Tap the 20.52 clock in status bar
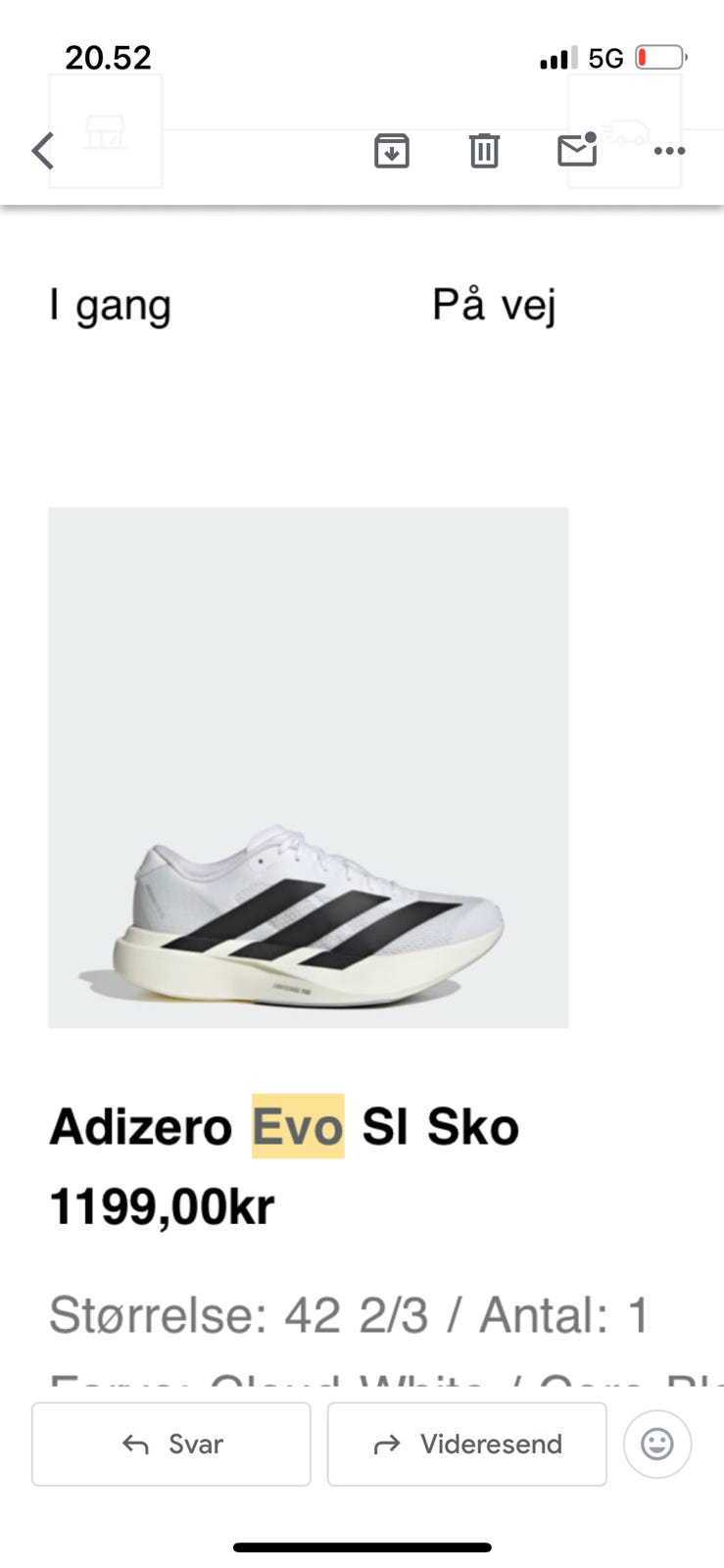The width and height of the screenshot is (724, 1568). coord(109,58)
